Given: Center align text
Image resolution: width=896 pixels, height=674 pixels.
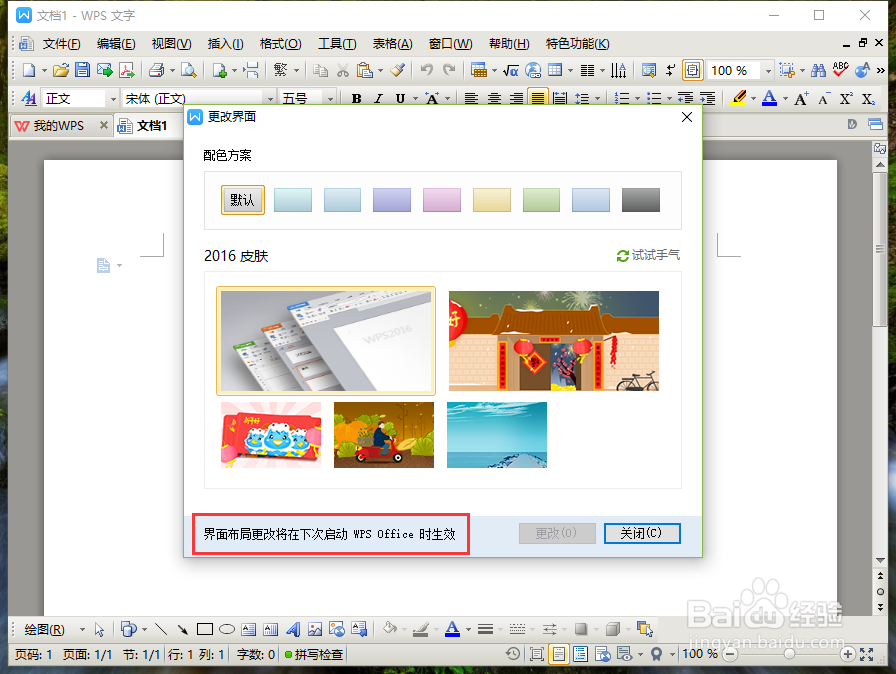Looking at the screenshot, I should (494, 98).
